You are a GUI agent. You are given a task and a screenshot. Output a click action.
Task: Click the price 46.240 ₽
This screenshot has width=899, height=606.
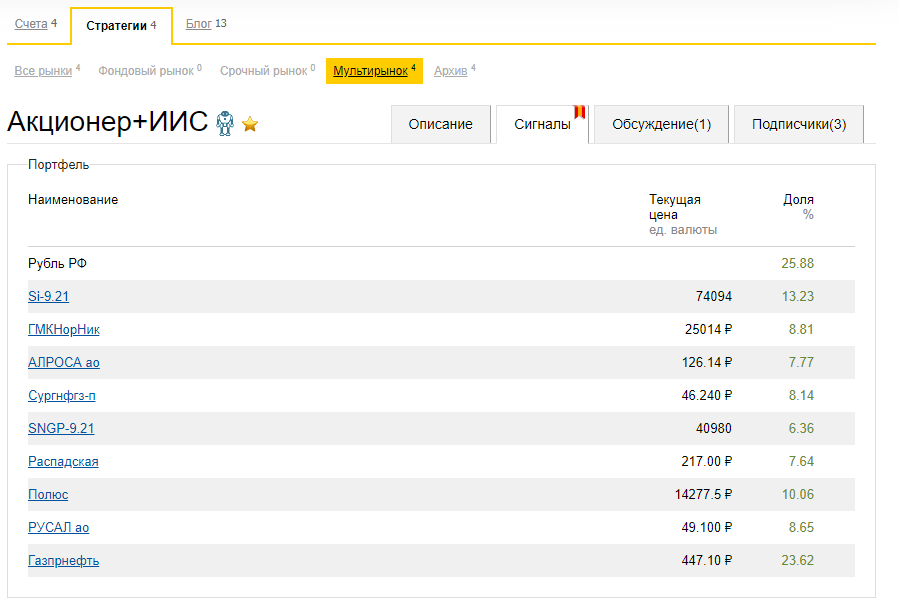click(x=707, y=396)
